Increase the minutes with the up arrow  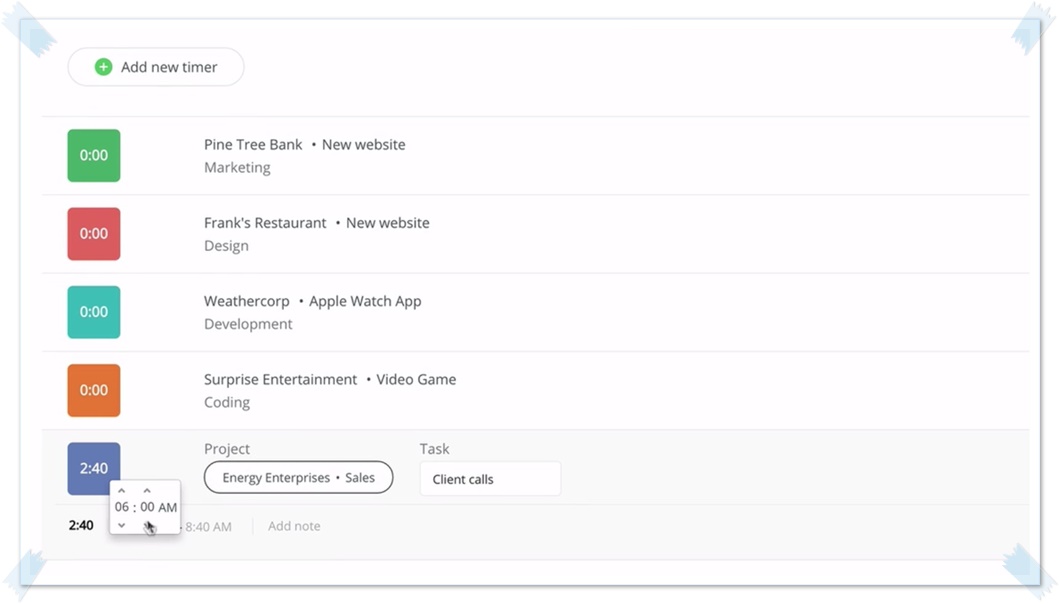(x=147, y=491)
